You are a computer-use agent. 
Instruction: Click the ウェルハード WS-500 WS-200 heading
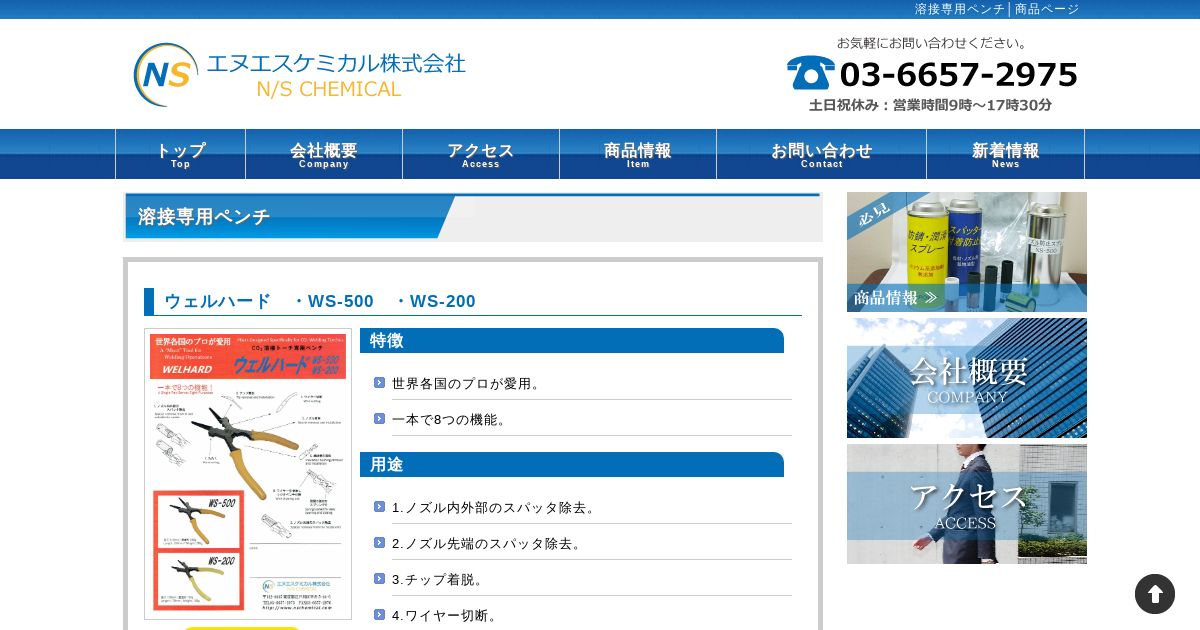[x=320, y=301]
